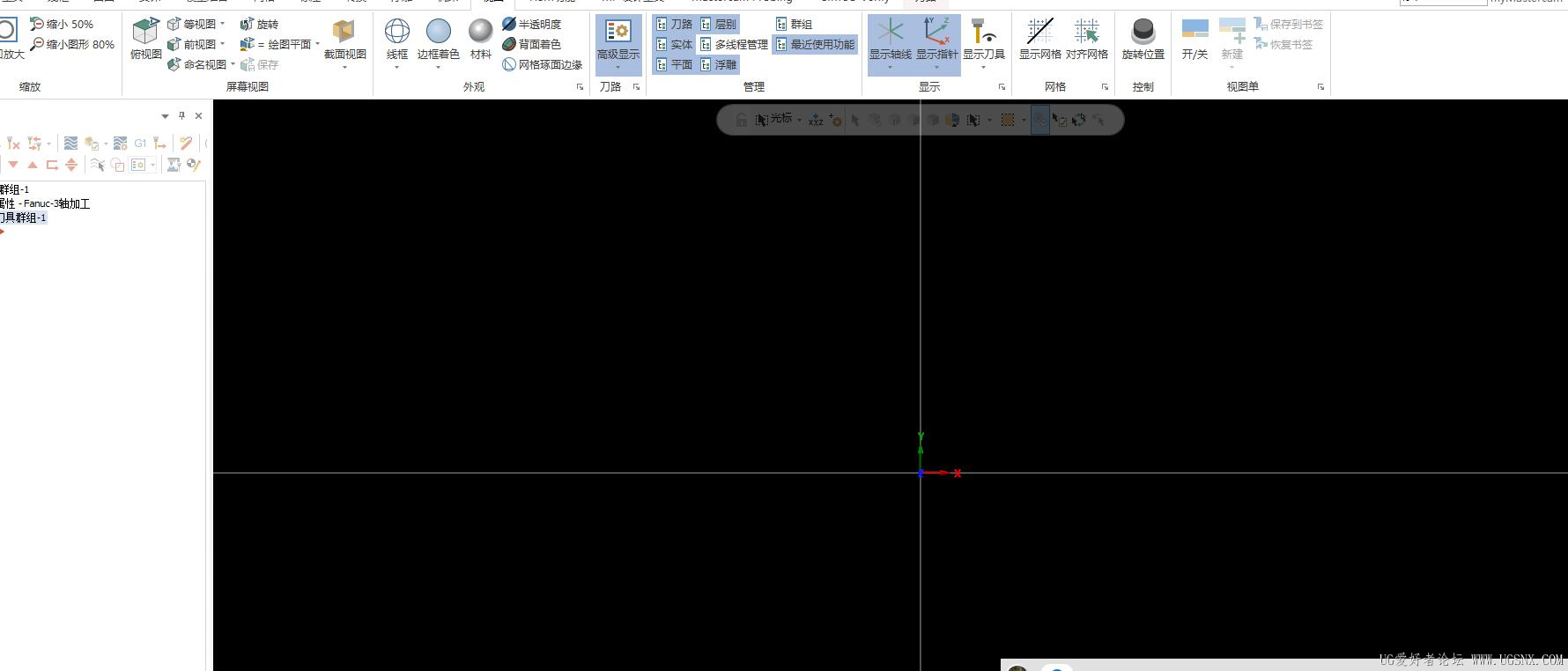Viewport: 1568px width, 671px height.
Task: Expand Front view (前视图) dropdown arrow
Action: pos(222,44)
